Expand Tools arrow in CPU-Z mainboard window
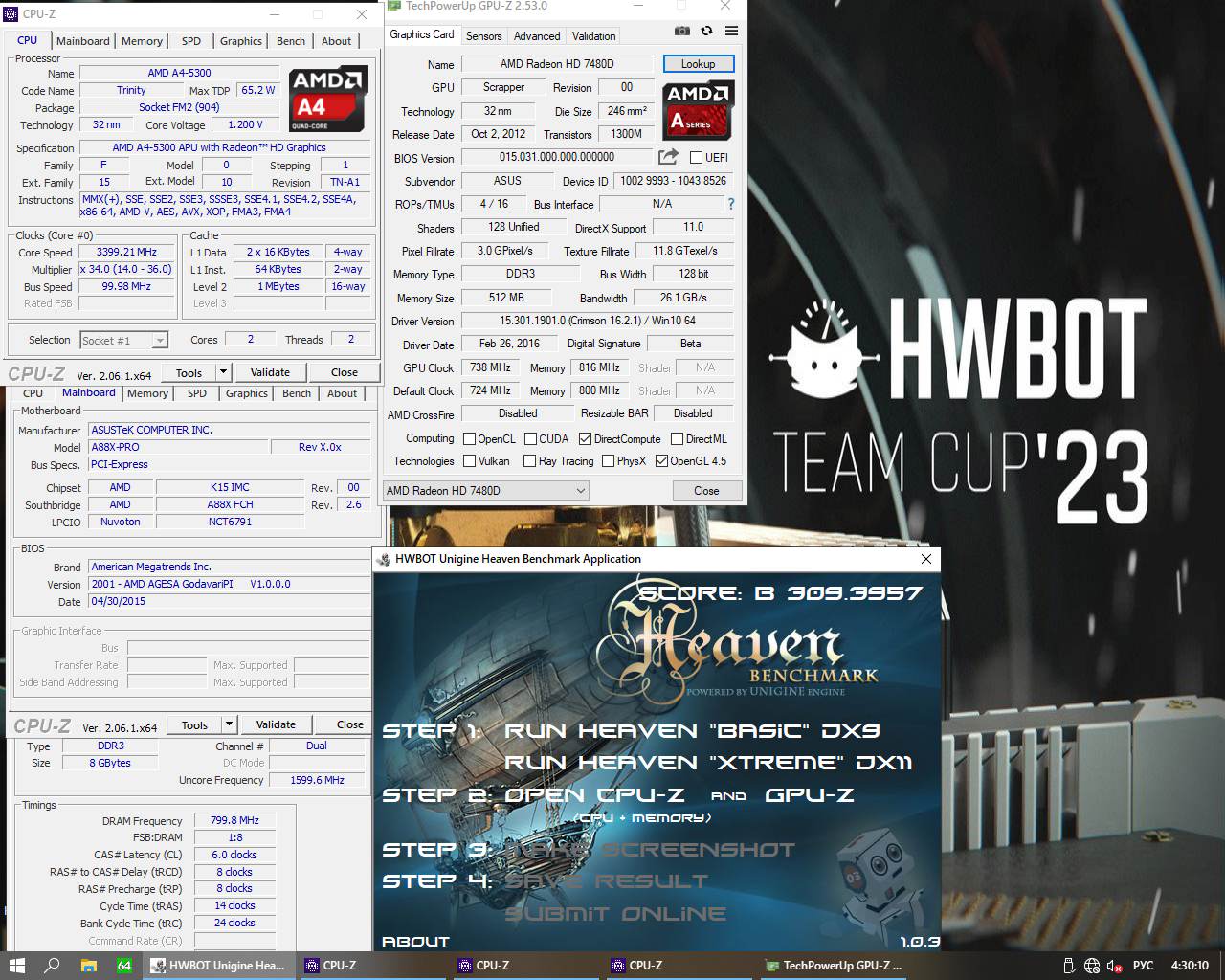The image size is (1225, 980). (x=229, y=724)
